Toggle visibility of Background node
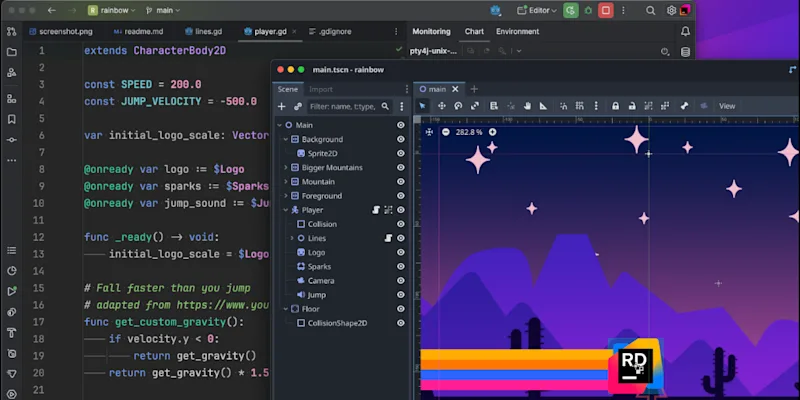The width and height of the screenshot is (800, 400). click(401, 139)
